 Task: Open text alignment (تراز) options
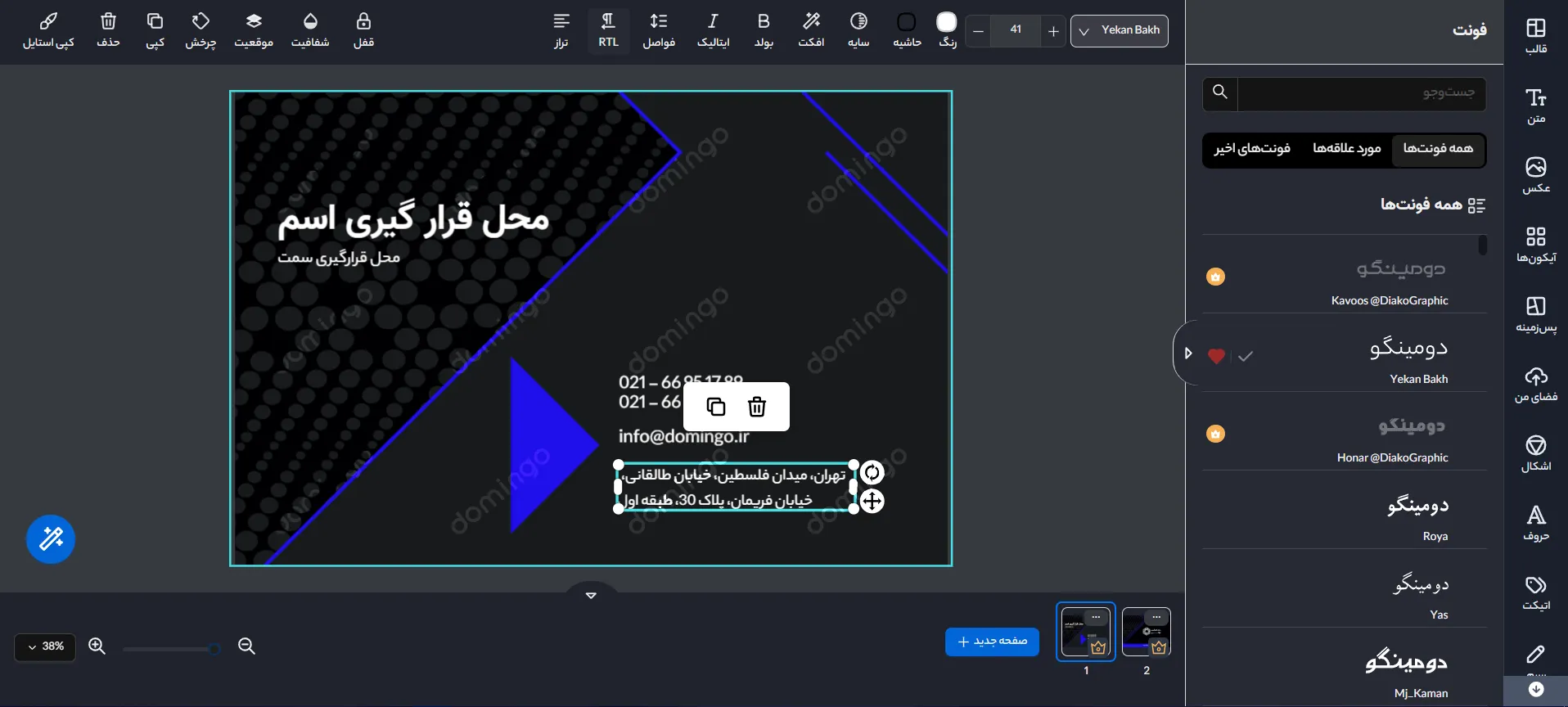(561, 30)
